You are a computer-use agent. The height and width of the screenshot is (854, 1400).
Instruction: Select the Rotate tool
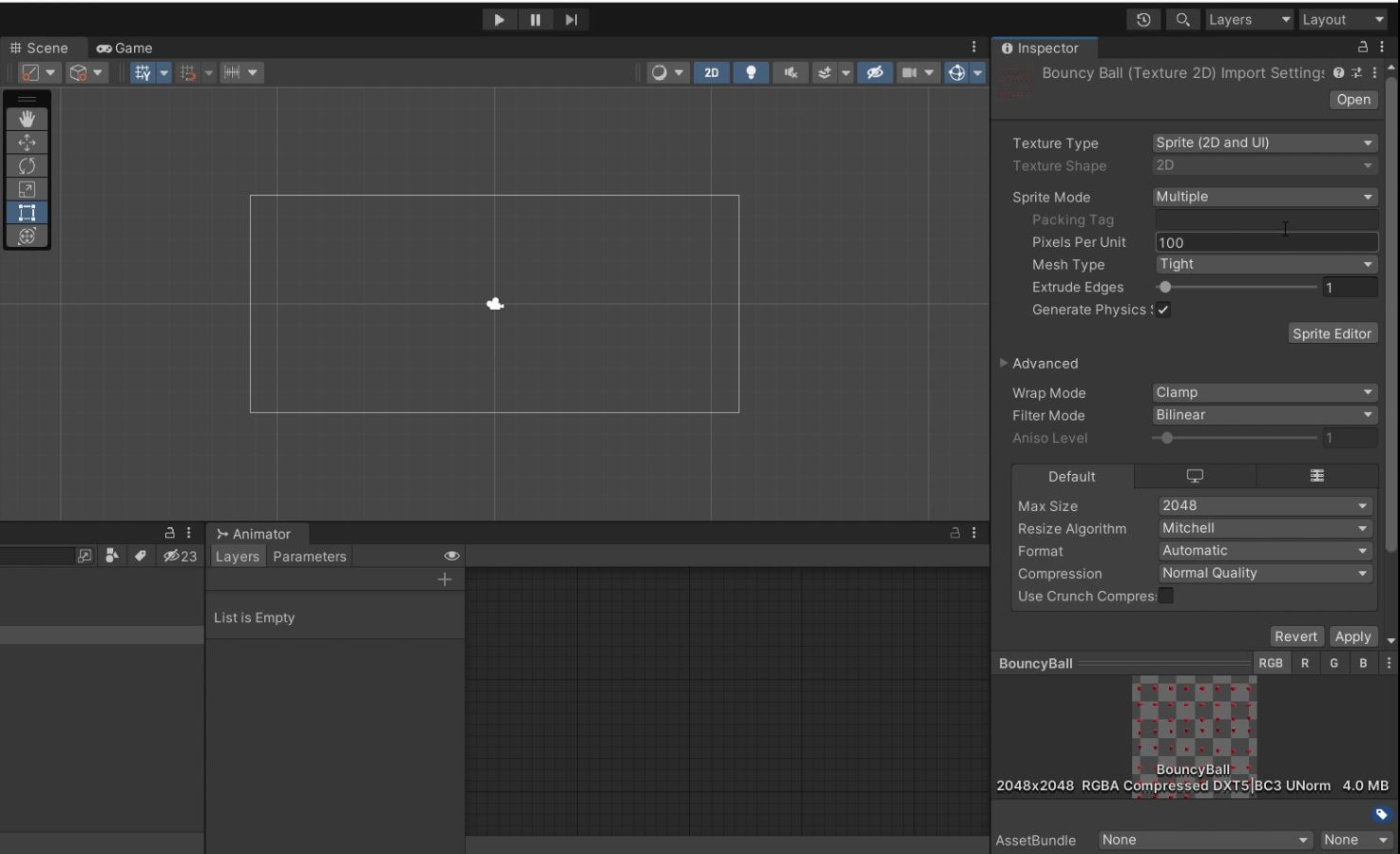pyautogui.click(x=27, y=166)
